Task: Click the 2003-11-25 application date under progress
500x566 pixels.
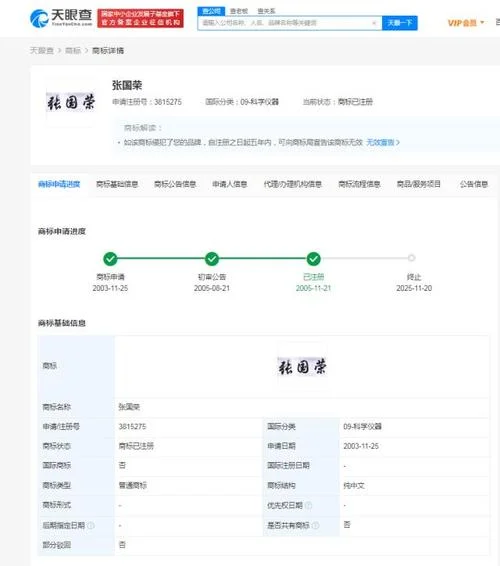Action: point(110,288)
